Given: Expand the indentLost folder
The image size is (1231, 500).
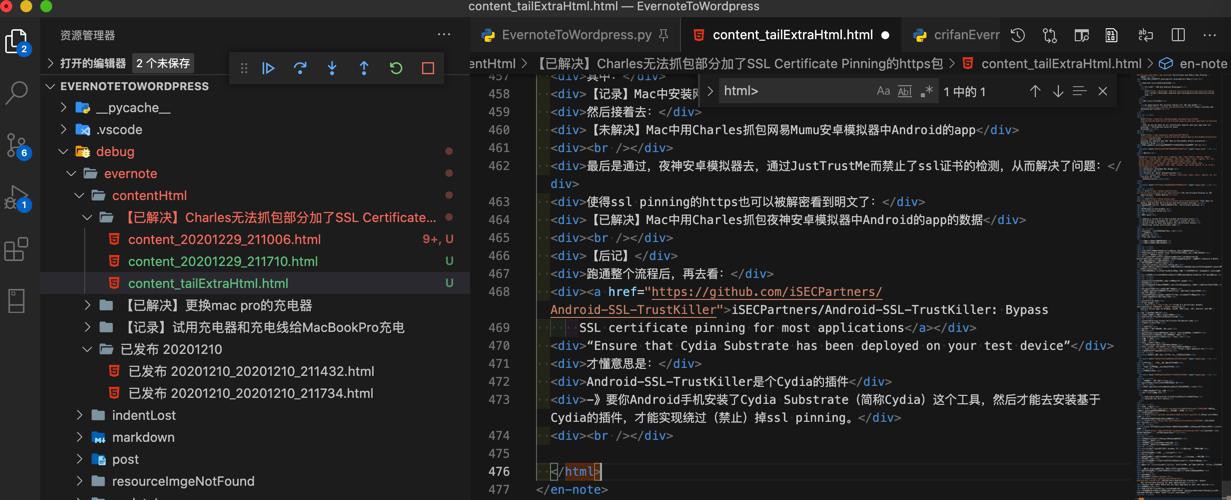Looking at the screenshot, I should click(143, 415).
